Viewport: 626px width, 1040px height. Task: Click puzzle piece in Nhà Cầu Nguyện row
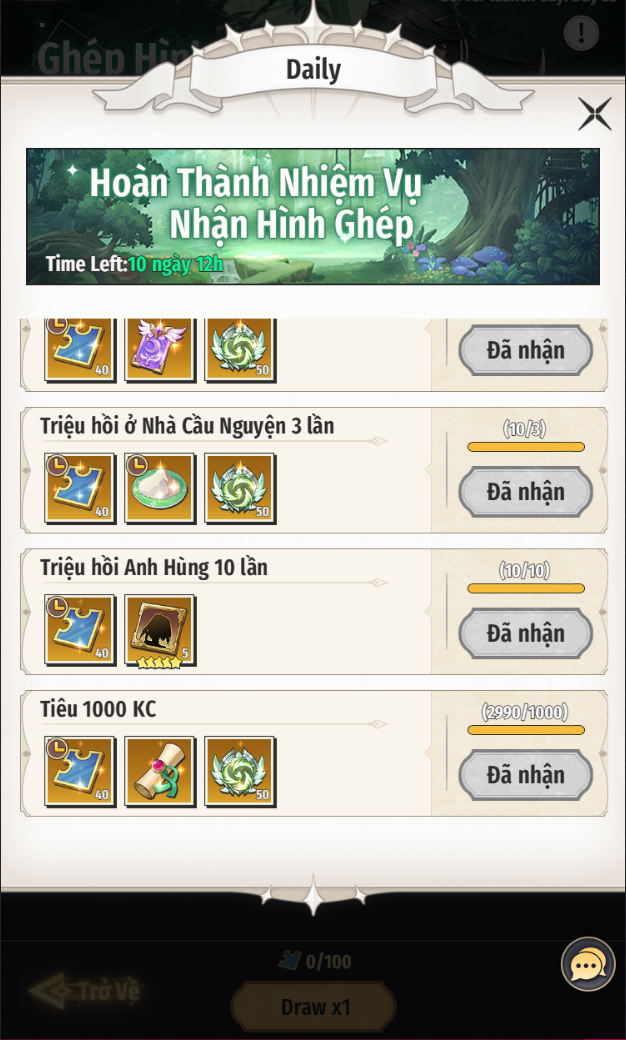[x=80, y=489]
